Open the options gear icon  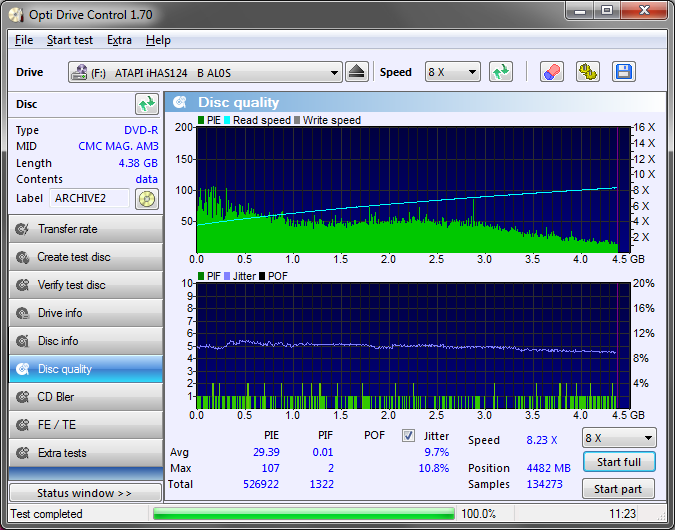pos(588,72)
